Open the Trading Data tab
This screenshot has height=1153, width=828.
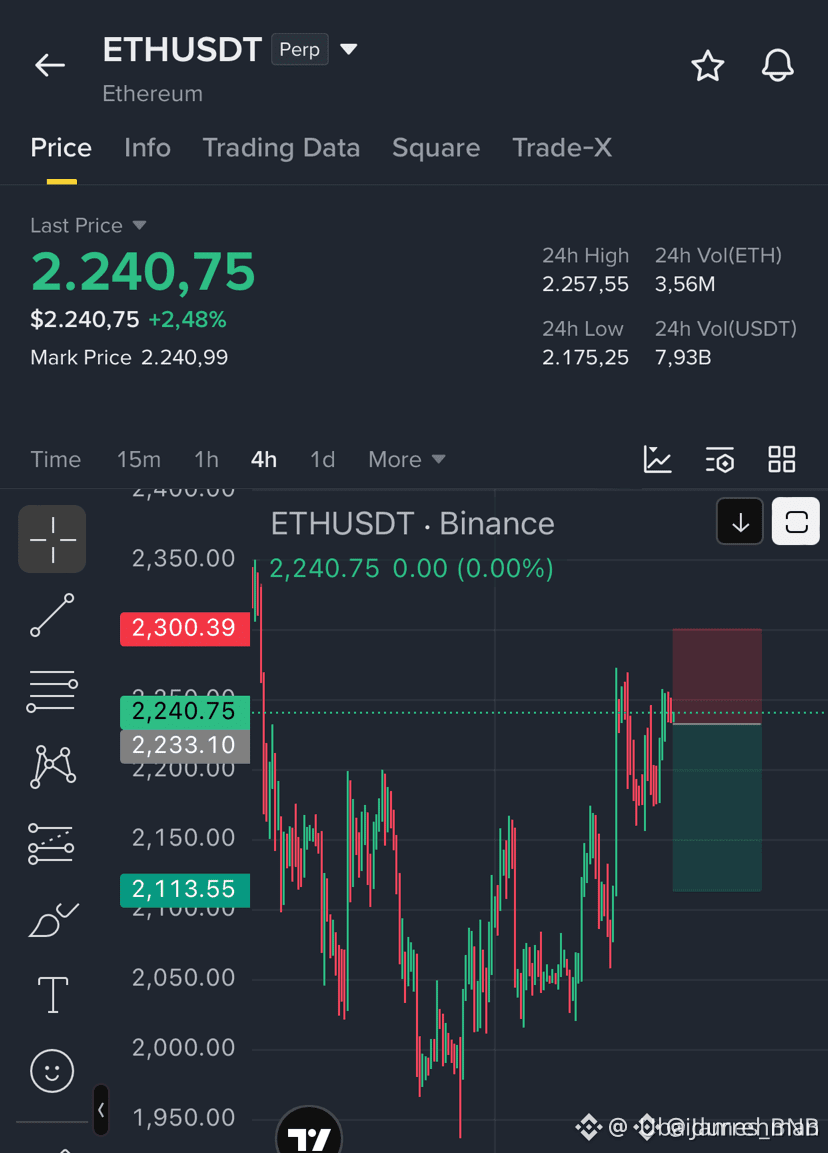pyautogui.click(x=281, y=148)
